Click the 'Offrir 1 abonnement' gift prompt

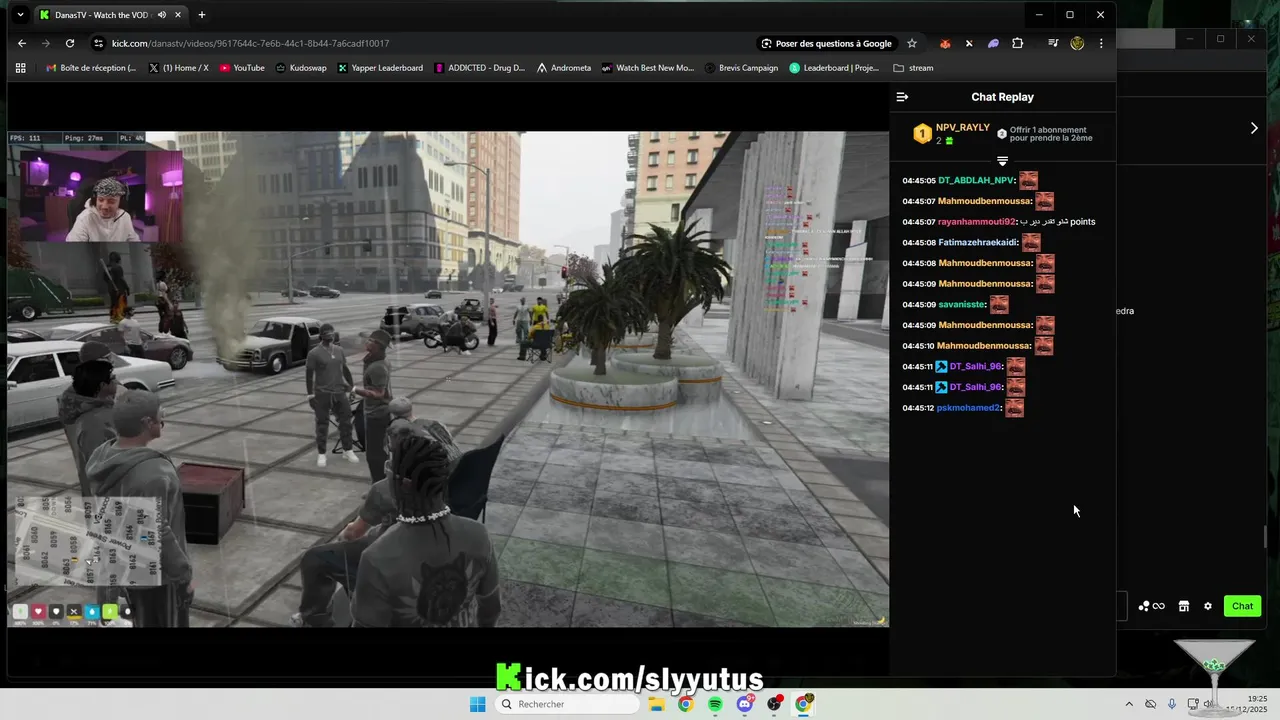click(x=1044, y=134)
